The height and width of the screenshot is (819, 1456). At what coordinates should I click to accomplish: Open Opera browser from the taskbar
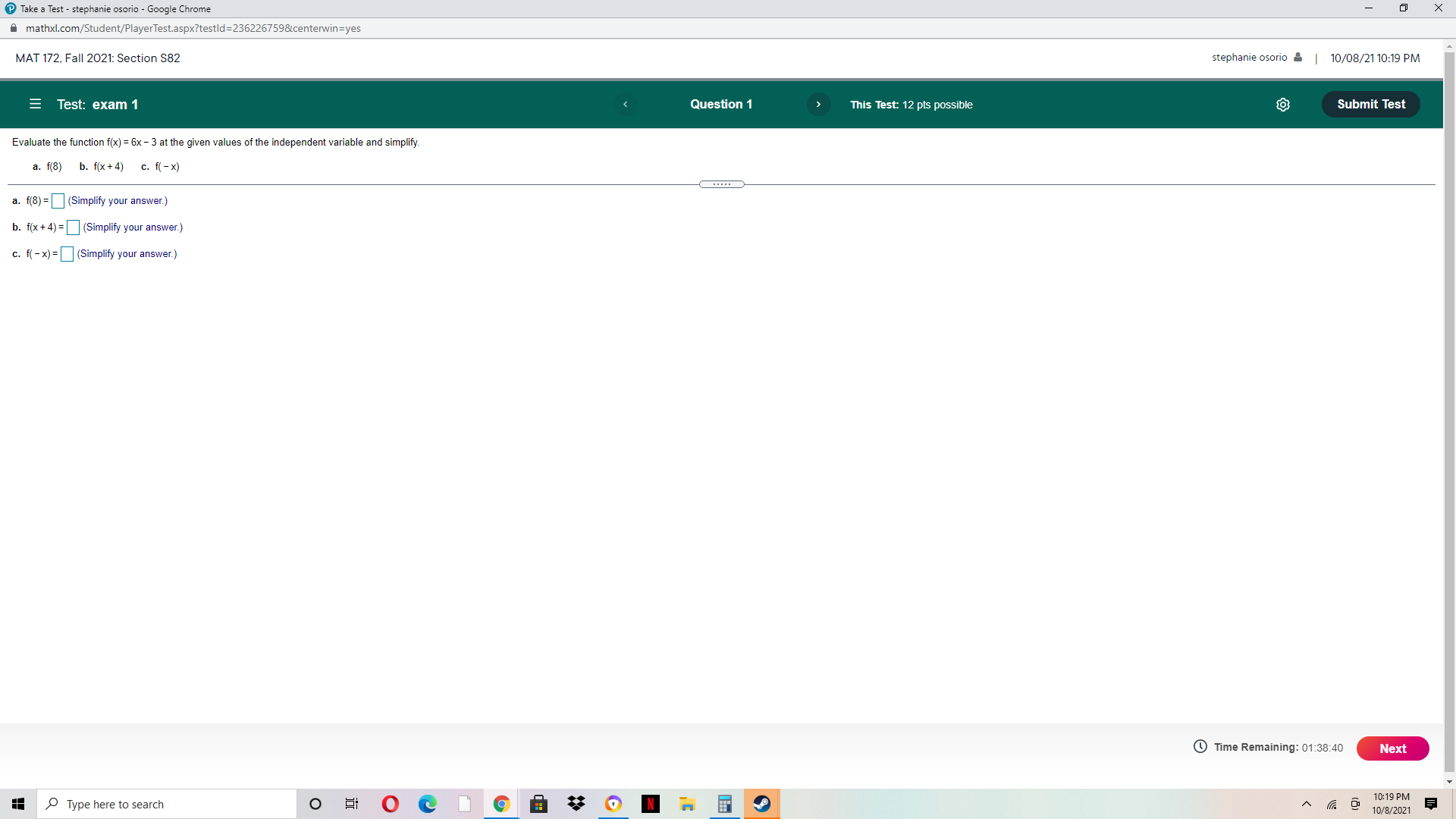click(x=391, y=804)
